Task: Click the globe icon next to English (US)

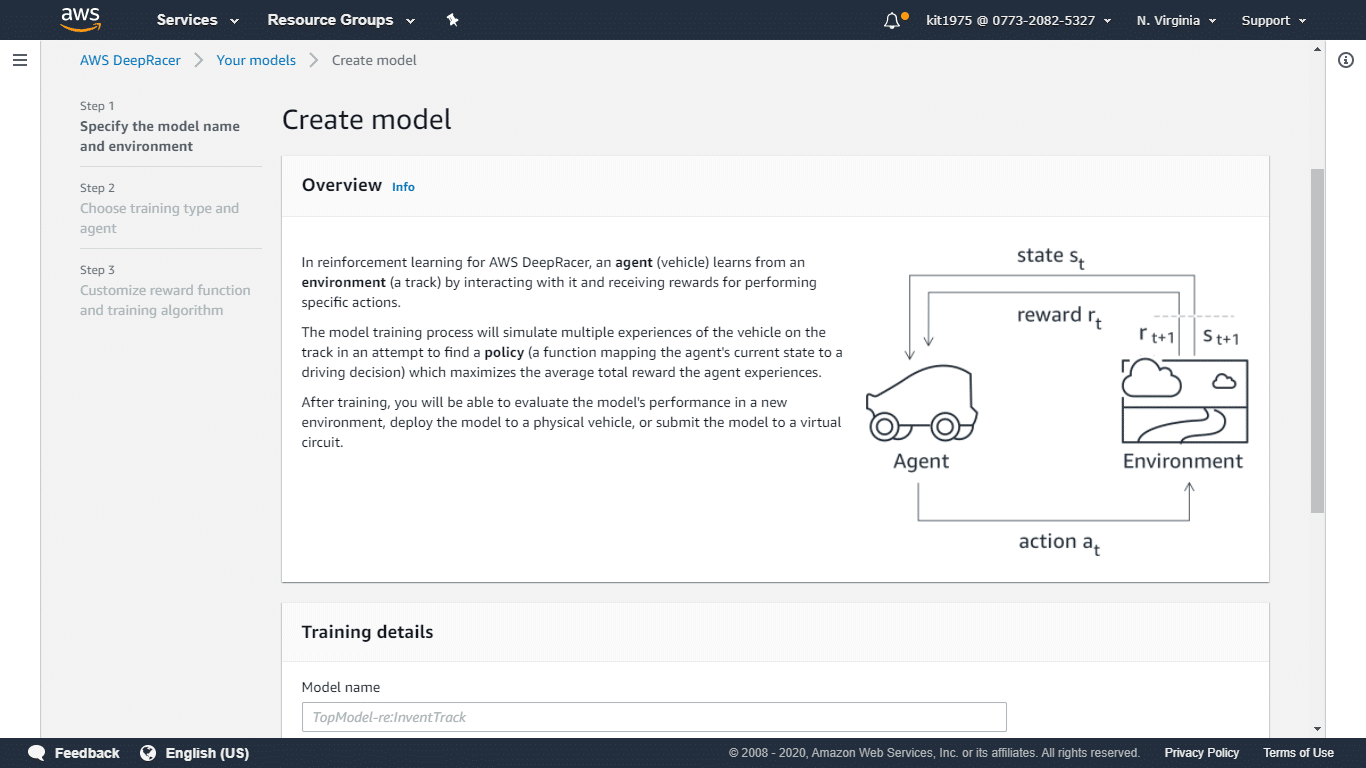Action: tap(148, 752)
